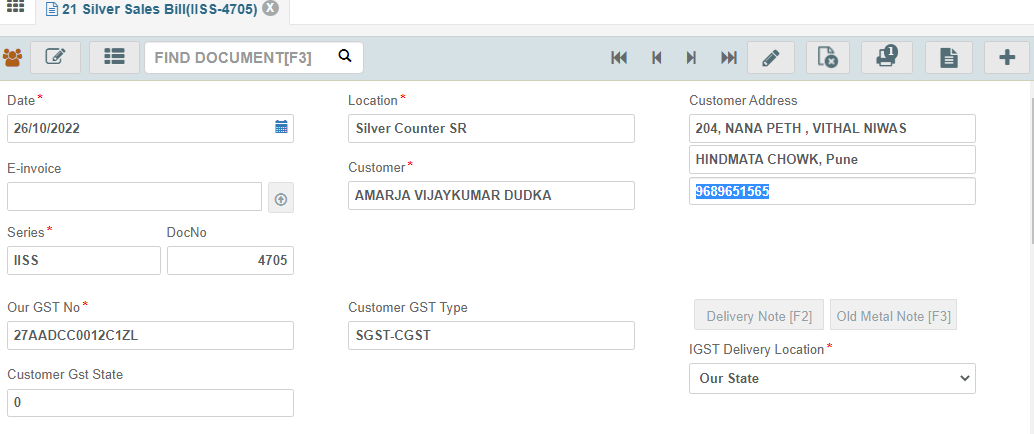Click the pencil edit document button
Viewport: 1034px width, 434px height.
coord(771,57)
